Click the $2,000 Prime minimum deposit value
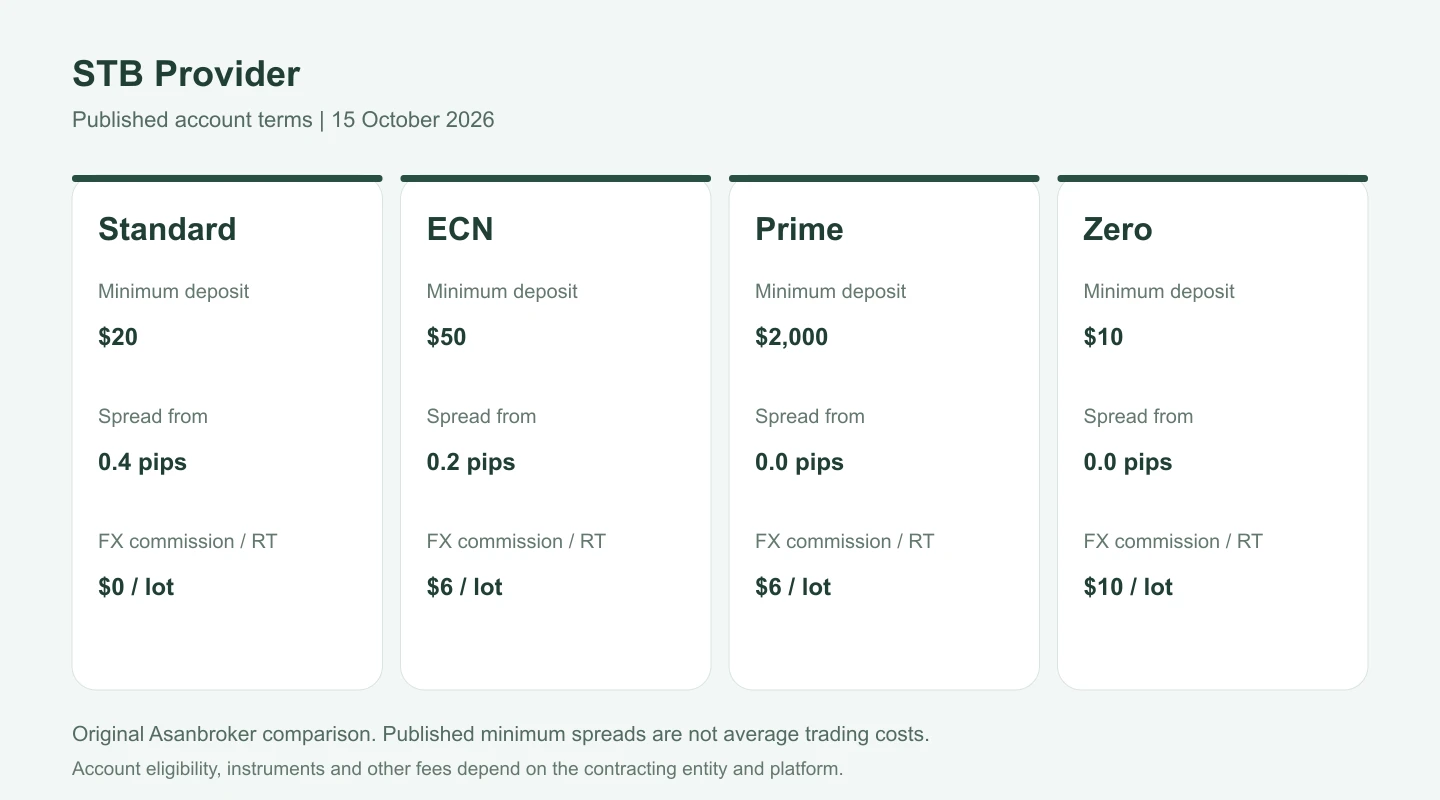Screen dimensions: 1440x800 (x=791, y=337)
